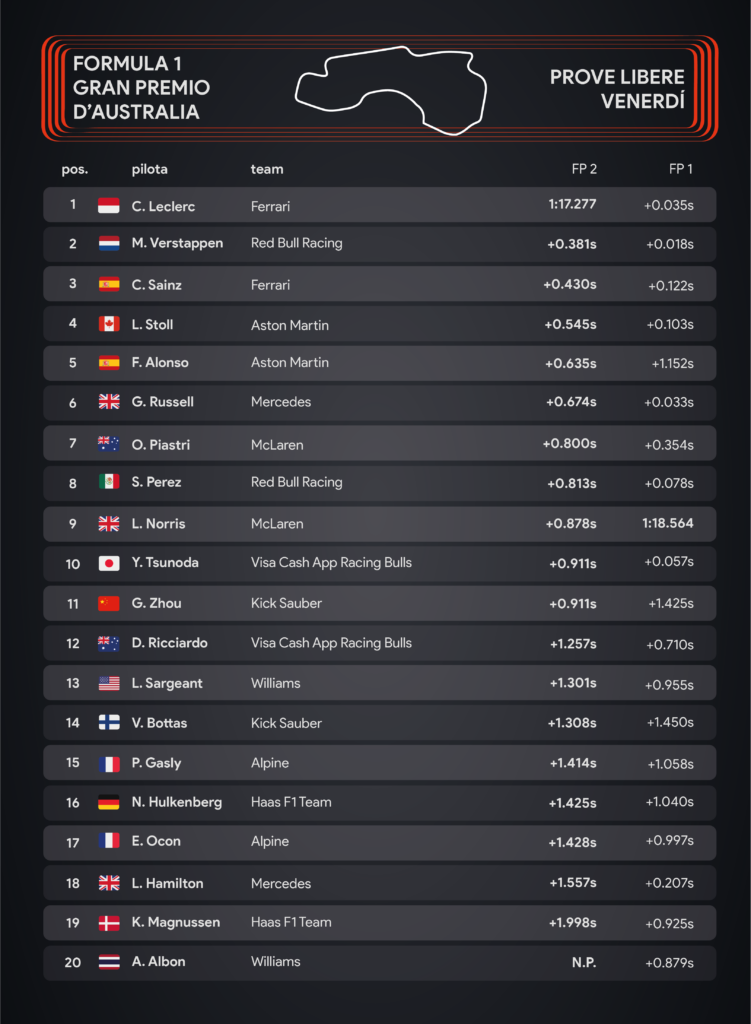Screen dimensions: 751x1024
Task: Click the Monaco flag beside C. Leclerc
Action: (109, 206)
